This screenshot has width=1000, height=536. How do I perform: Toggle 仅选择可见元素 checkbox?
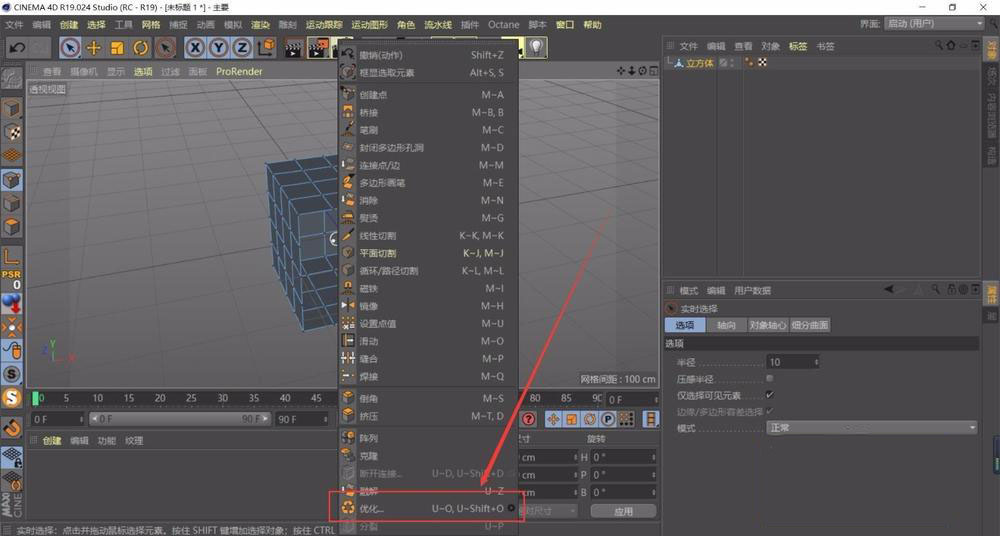tap(770, 395)
